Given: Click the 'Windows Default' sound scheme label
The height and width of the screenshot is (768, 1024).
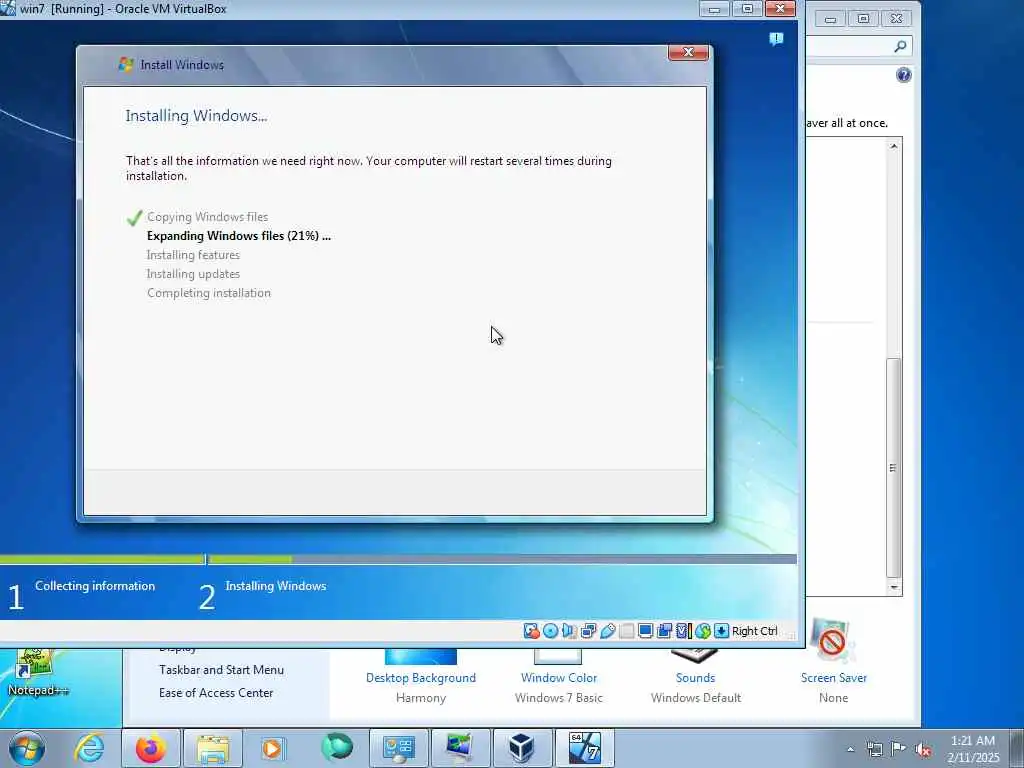Looking at the screenshot, I should [696, 697].
